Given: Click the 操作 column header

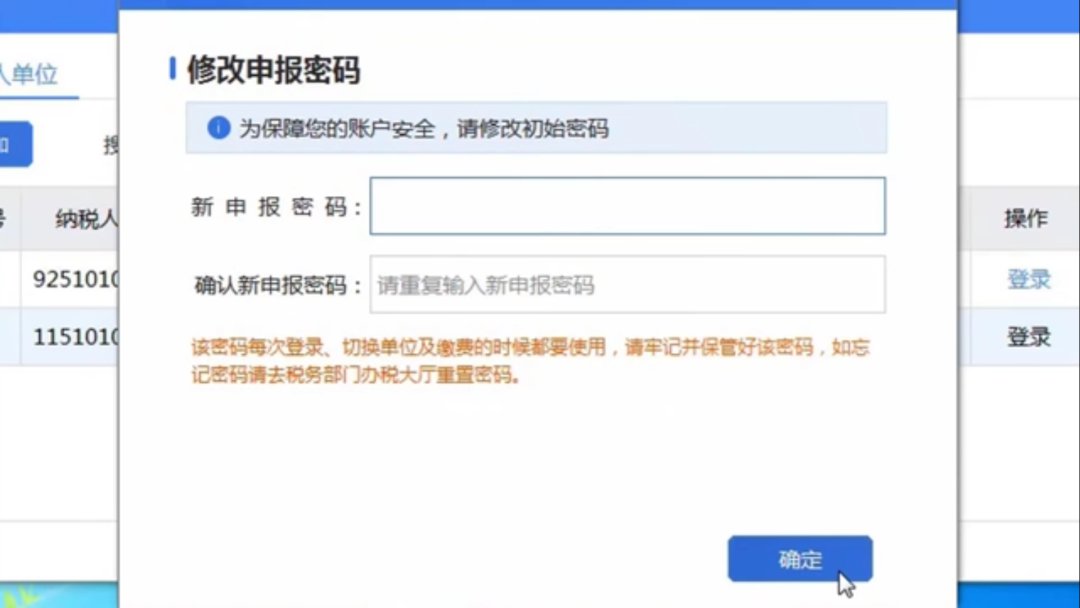Looking at the screenshot, I should (x=1025, y=219).
